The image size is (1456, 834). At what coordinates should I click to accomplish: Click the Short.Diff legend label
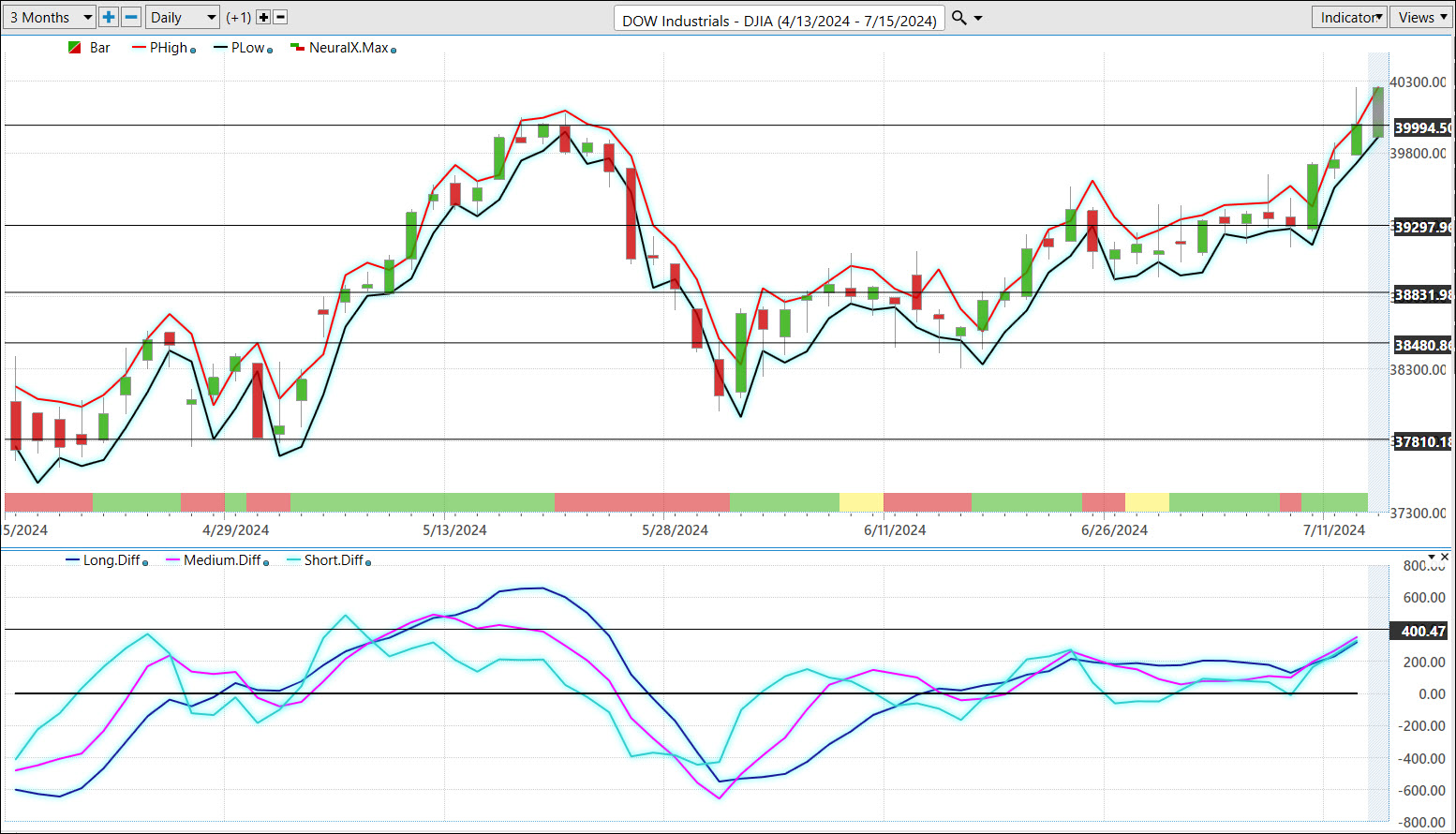[x=334, y=560]
